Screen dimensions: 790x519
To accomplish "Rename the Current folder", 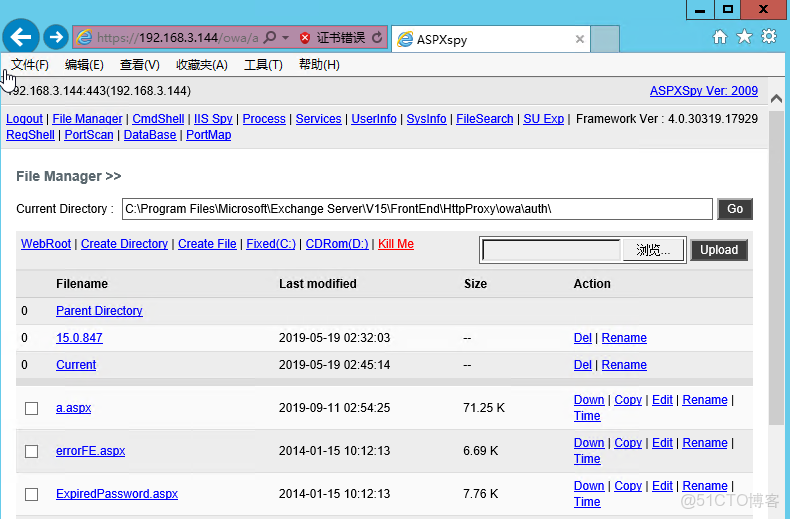I will [624, 365].
